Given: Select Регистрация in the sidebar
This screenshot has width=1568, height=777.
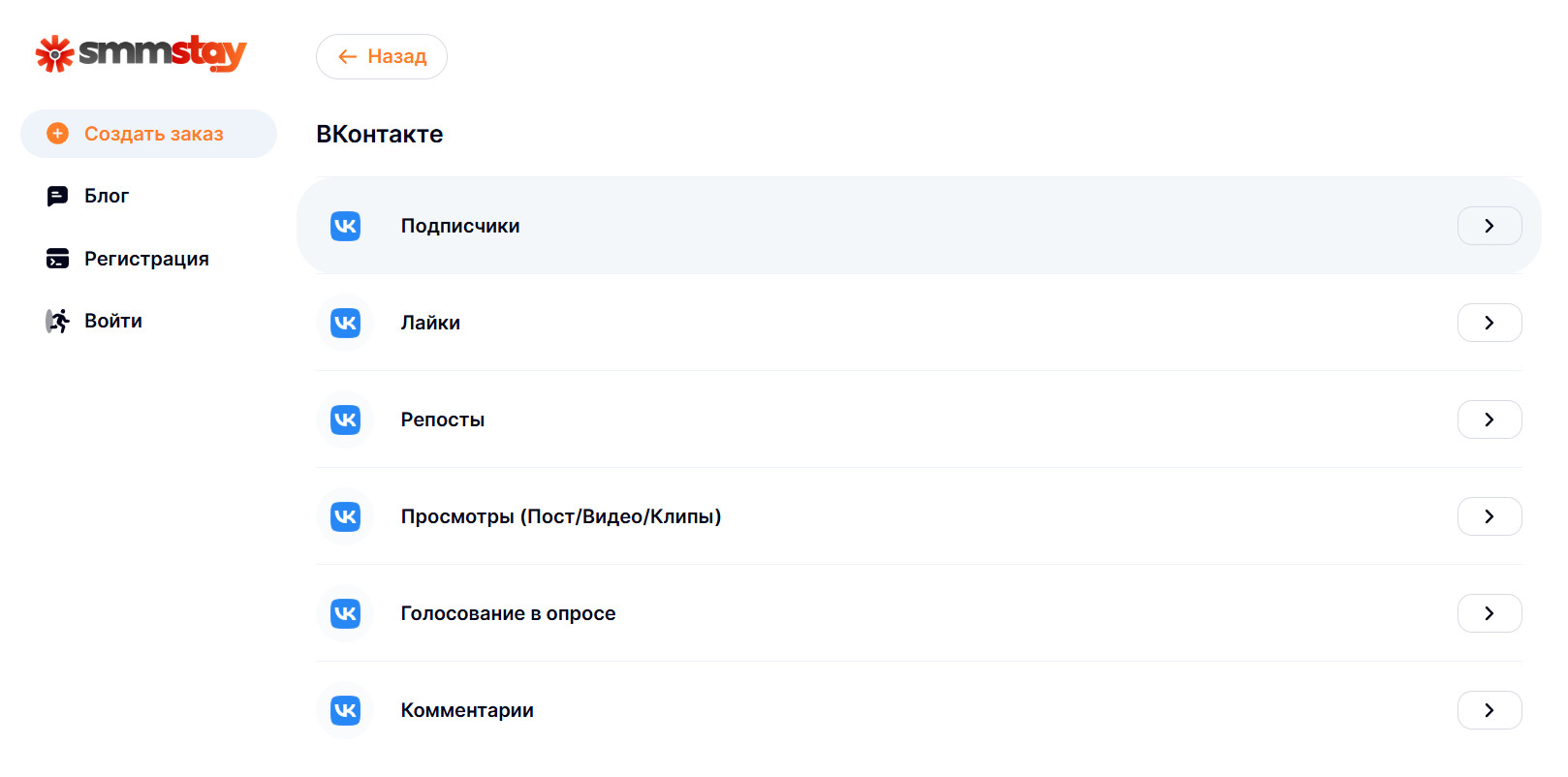Looking at the screenshot, I should click(146, 259).
